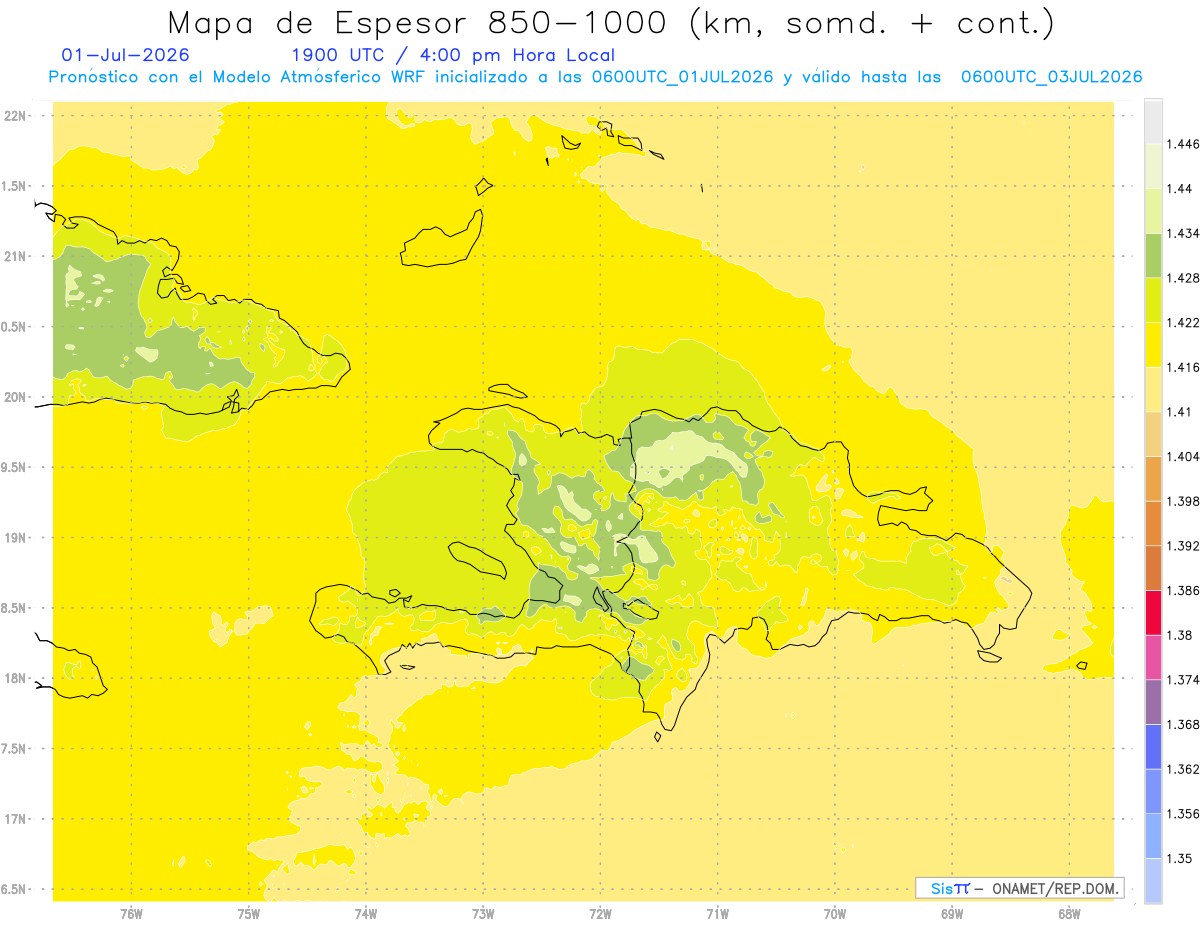Image resolution: width=1200 pixels, height=927 pixels.
Task: Pick the pink band in the color legend
Action: pos(1153,656)
